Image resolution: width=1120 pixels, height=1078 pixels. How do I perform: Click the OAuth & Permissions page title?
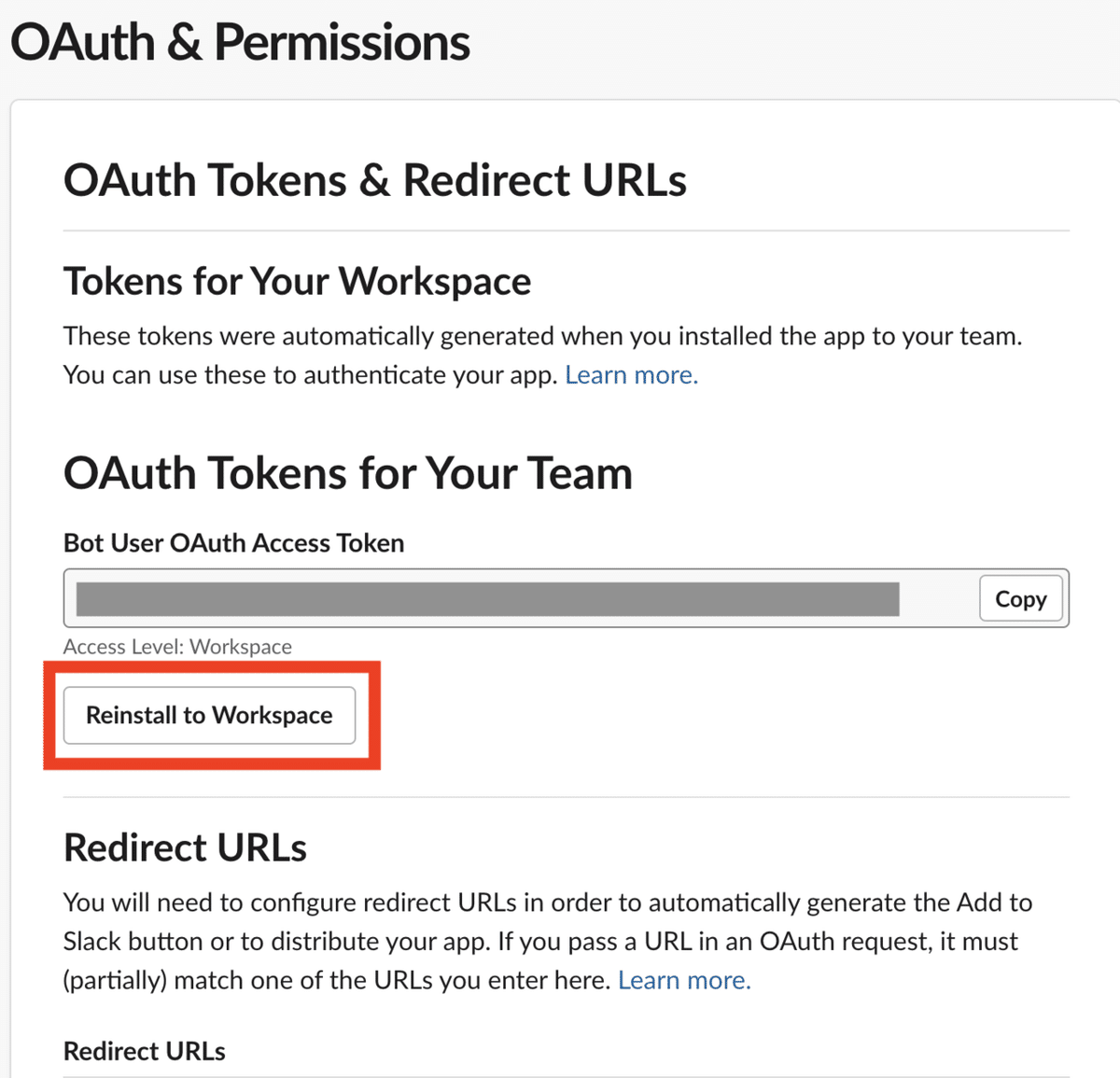click(240, 43)
